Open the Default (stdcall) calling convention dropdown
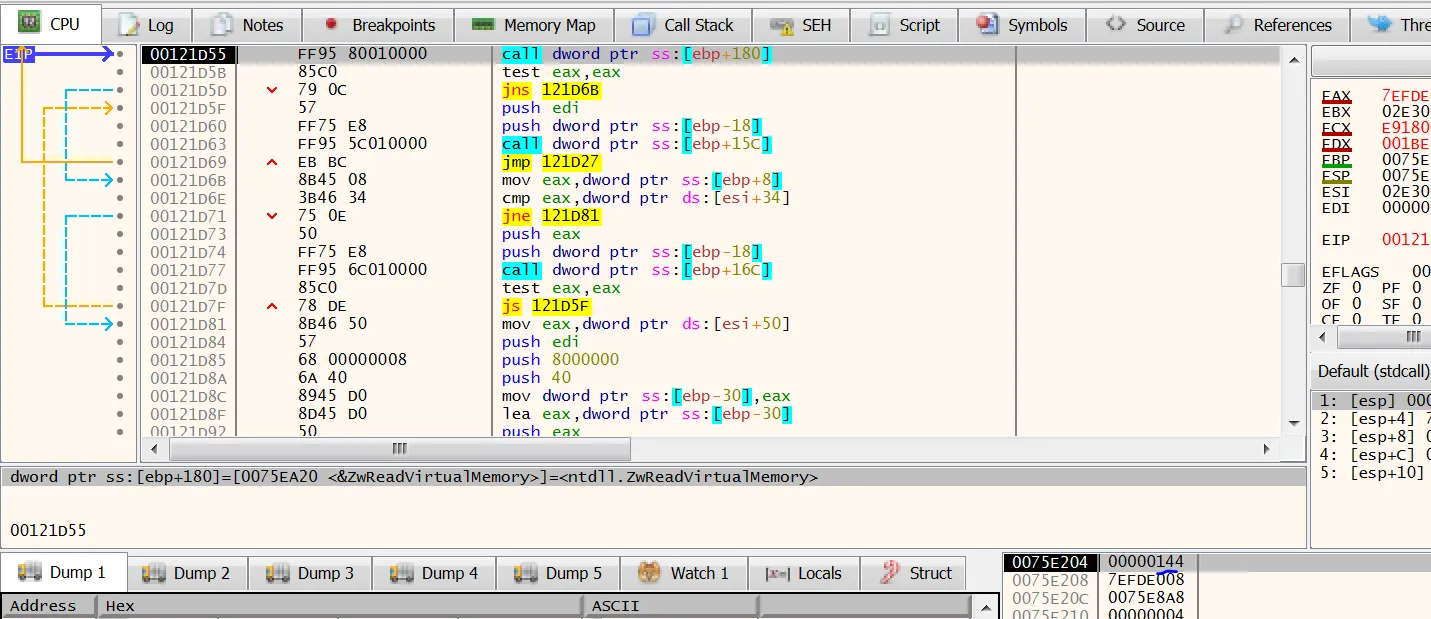 pos(1372,371)
